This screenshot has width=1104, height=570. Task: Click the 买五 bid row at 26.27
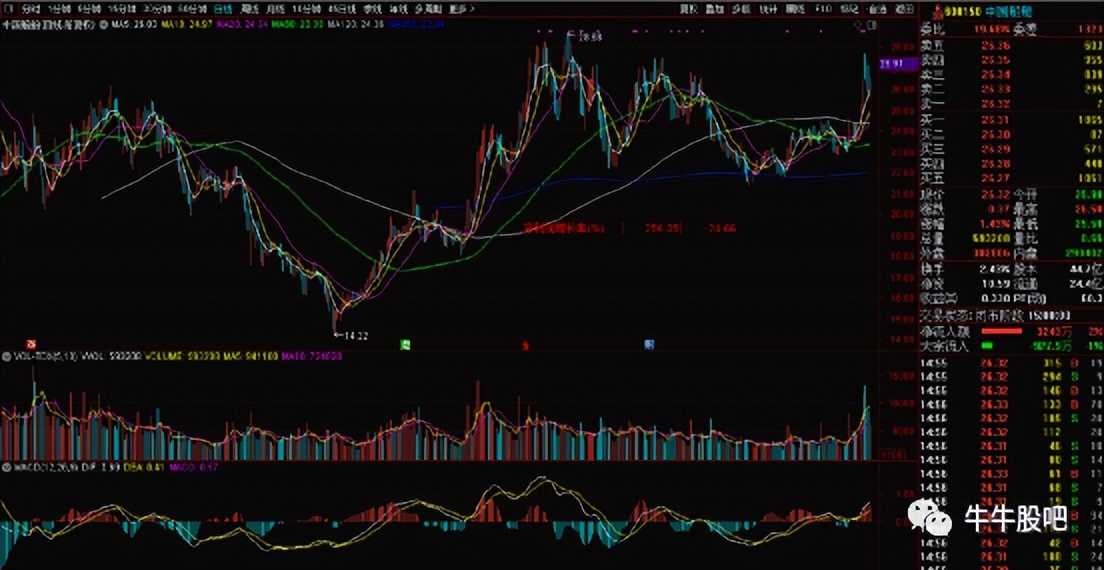[1010, 179]
